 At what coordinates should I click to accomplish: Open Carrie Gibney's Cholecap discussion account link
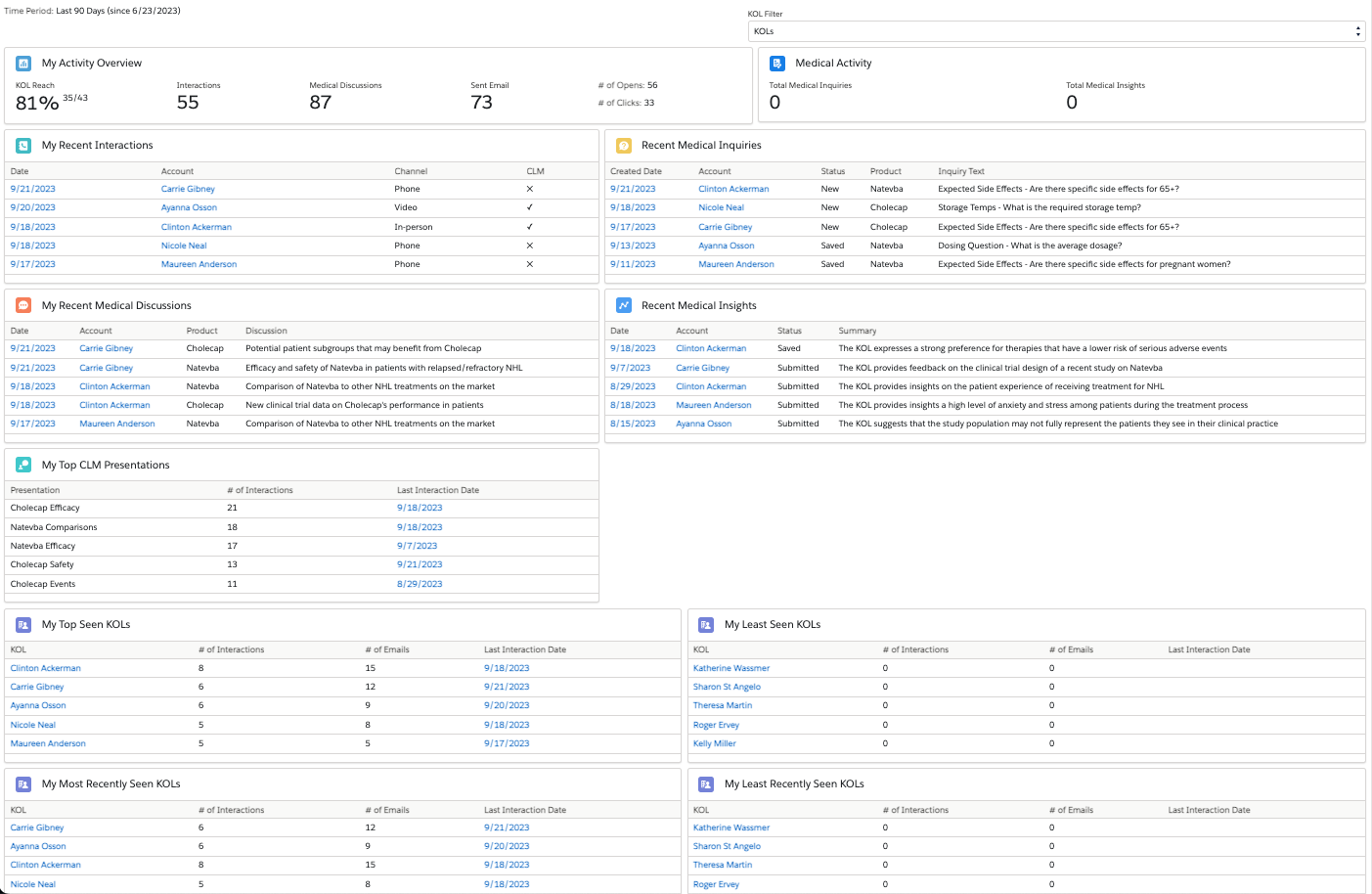pyautogui.click(x=106, y=348)
